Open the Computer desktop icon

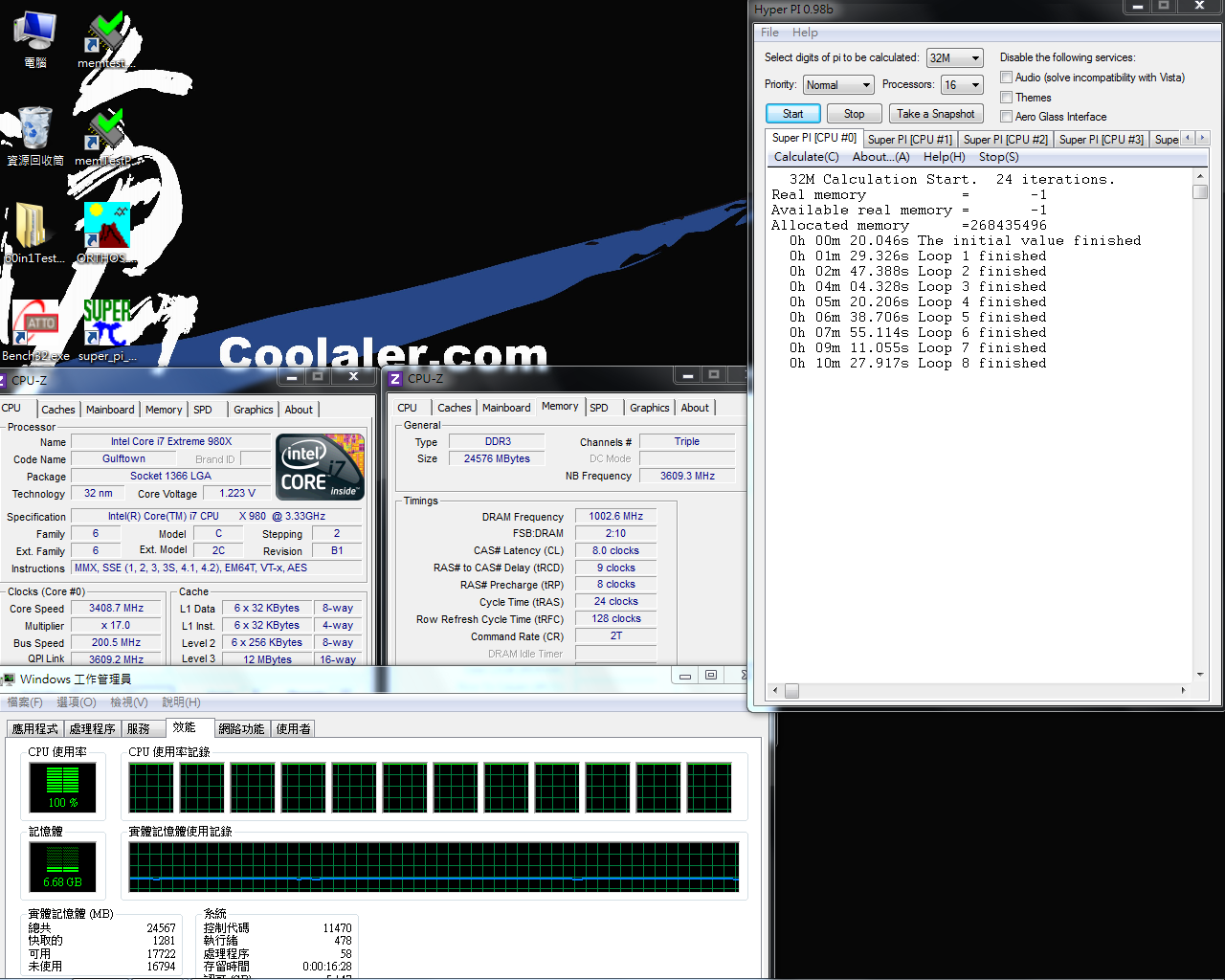[x=34, y=40]
